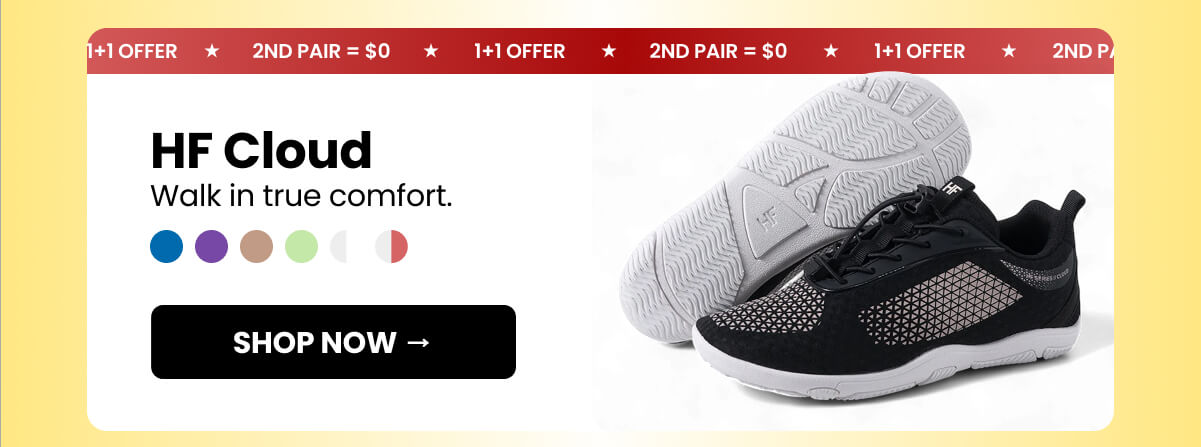
Task: Select the white and red split swatch
Action: tap(391, 246)
